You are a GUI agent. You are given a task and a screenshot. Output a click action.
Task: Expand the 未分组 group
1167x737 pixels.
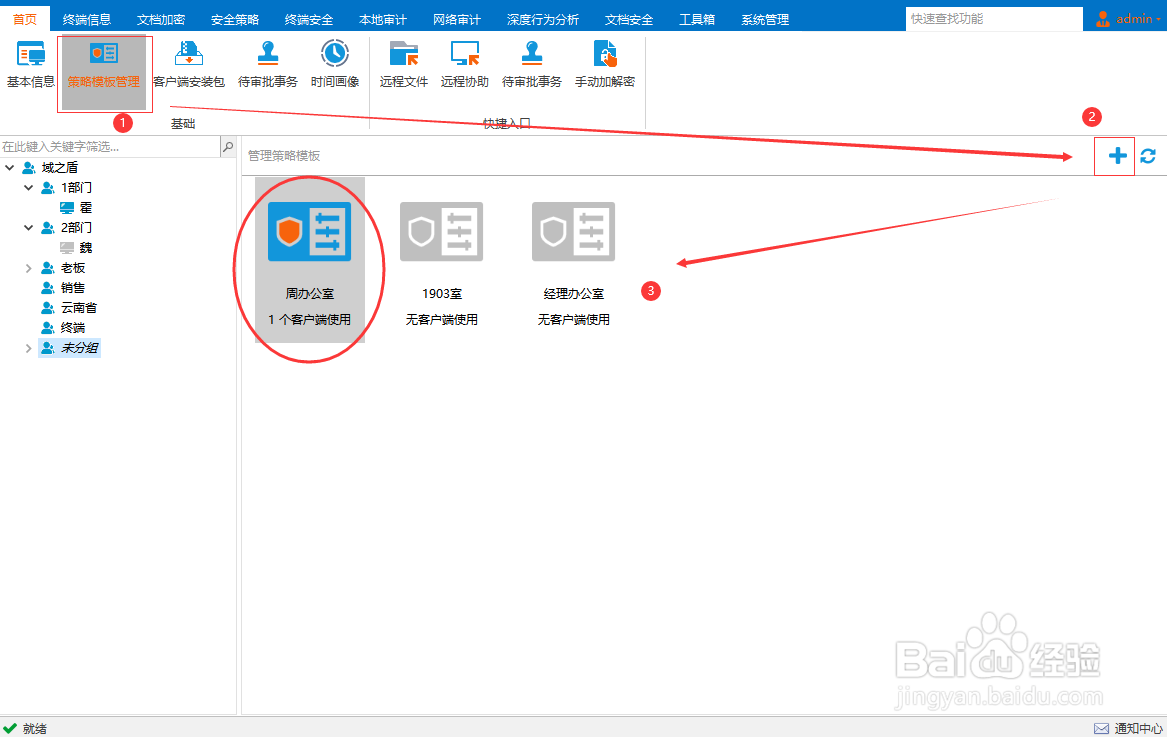tap(28, 348)
